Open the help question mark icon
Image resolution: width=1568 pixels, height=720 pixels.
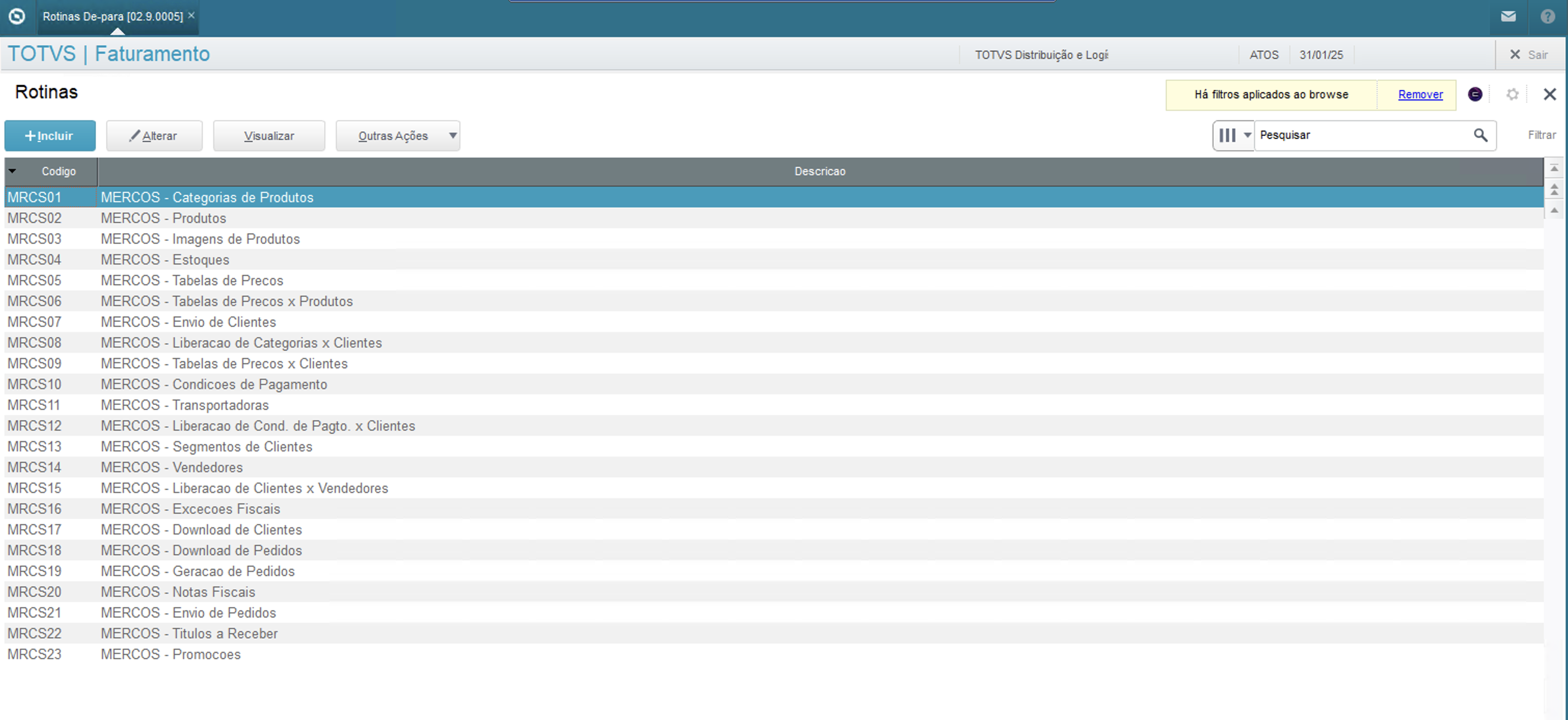[x=1548, y=17]
